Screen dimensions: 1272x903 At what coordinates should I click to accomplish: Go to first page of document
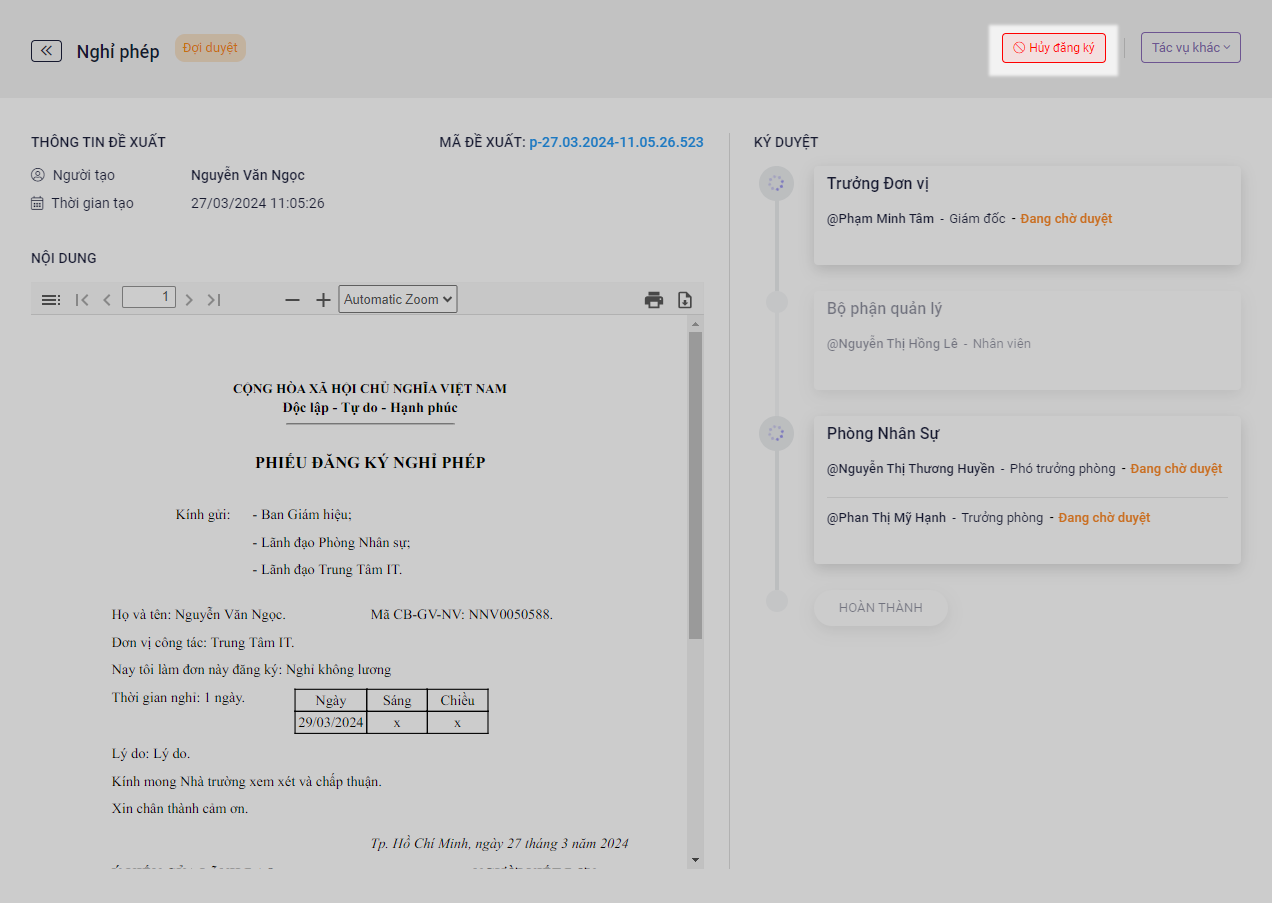click(x=82, y=299)
